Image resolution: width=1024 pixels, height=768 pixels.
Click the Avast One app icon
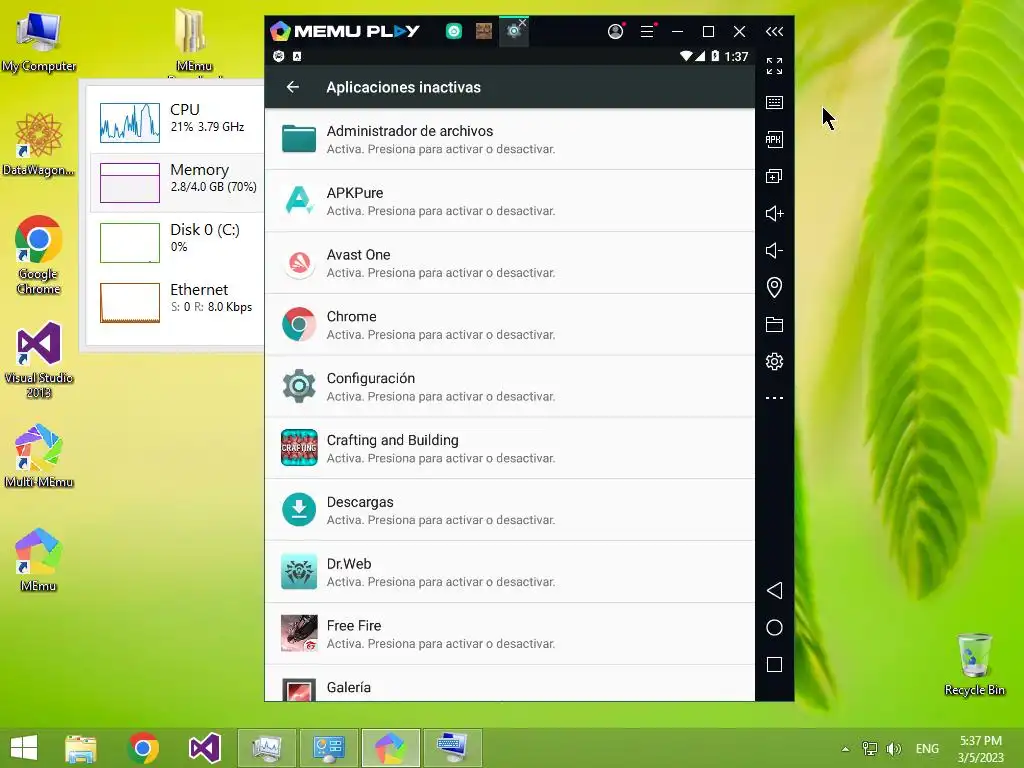[x=299, y=263]
